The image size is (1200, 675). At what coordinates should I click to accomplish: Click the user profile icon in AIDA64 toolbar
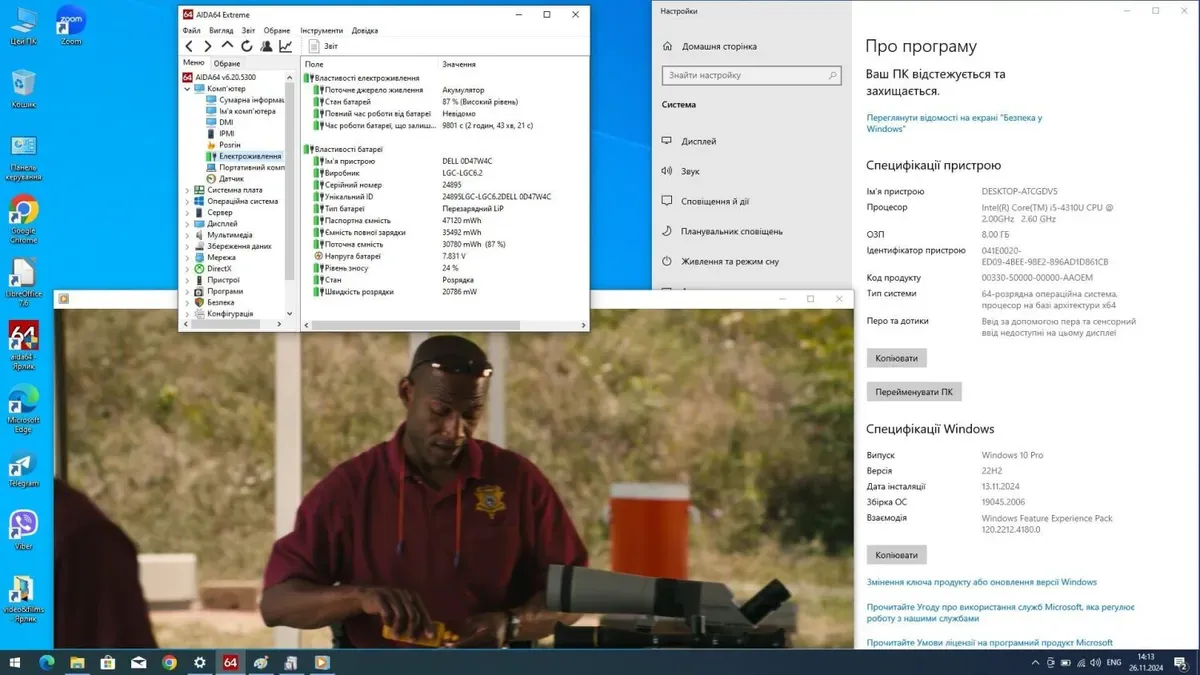266,46
